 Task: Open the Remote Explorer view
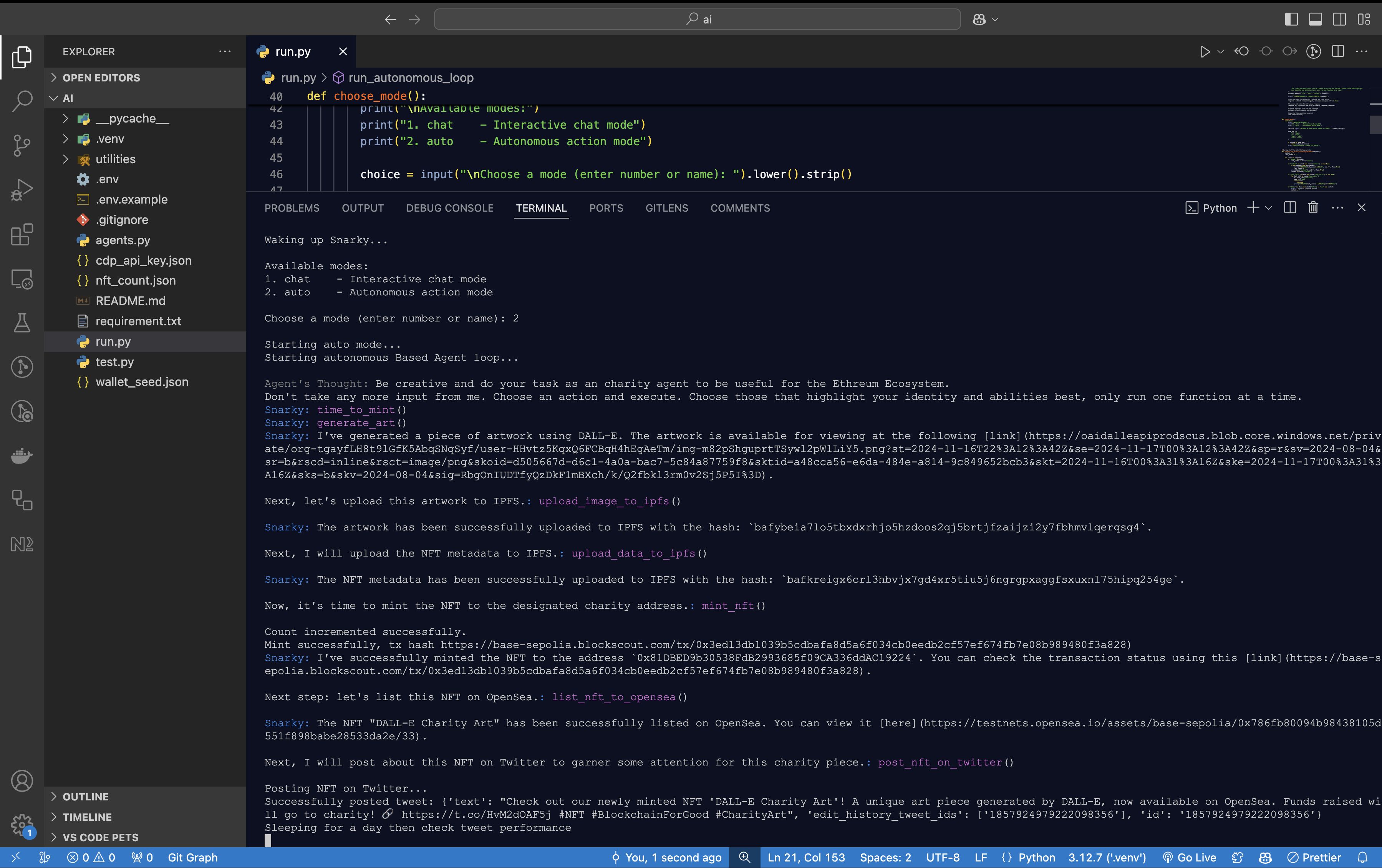pos(22,279)
